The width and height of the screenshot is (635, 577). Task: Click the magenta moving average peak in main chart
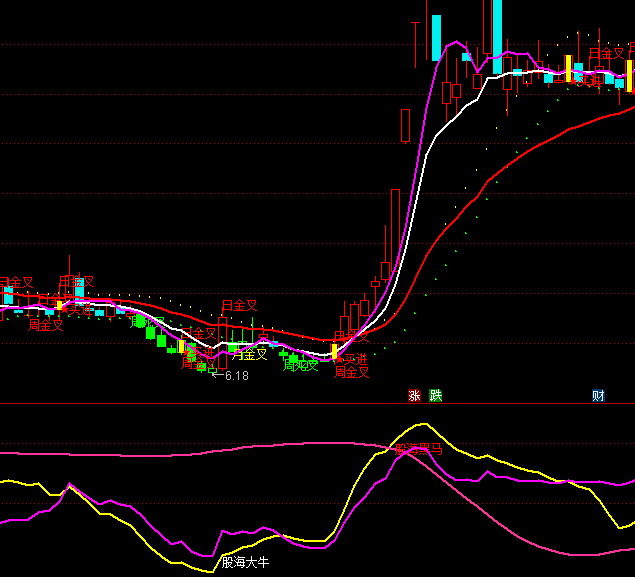(456, 43)
